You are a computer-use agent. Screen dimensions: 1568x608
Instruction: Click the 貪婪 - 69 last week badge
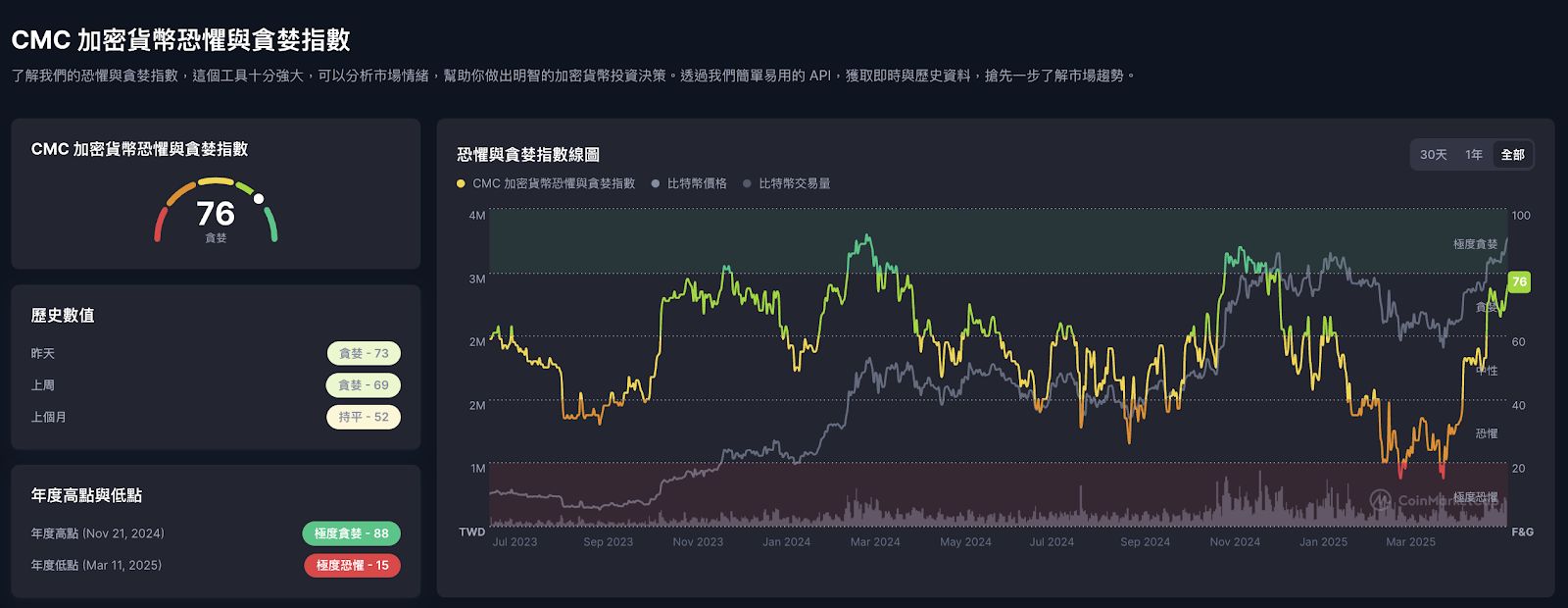coord(364,385)
